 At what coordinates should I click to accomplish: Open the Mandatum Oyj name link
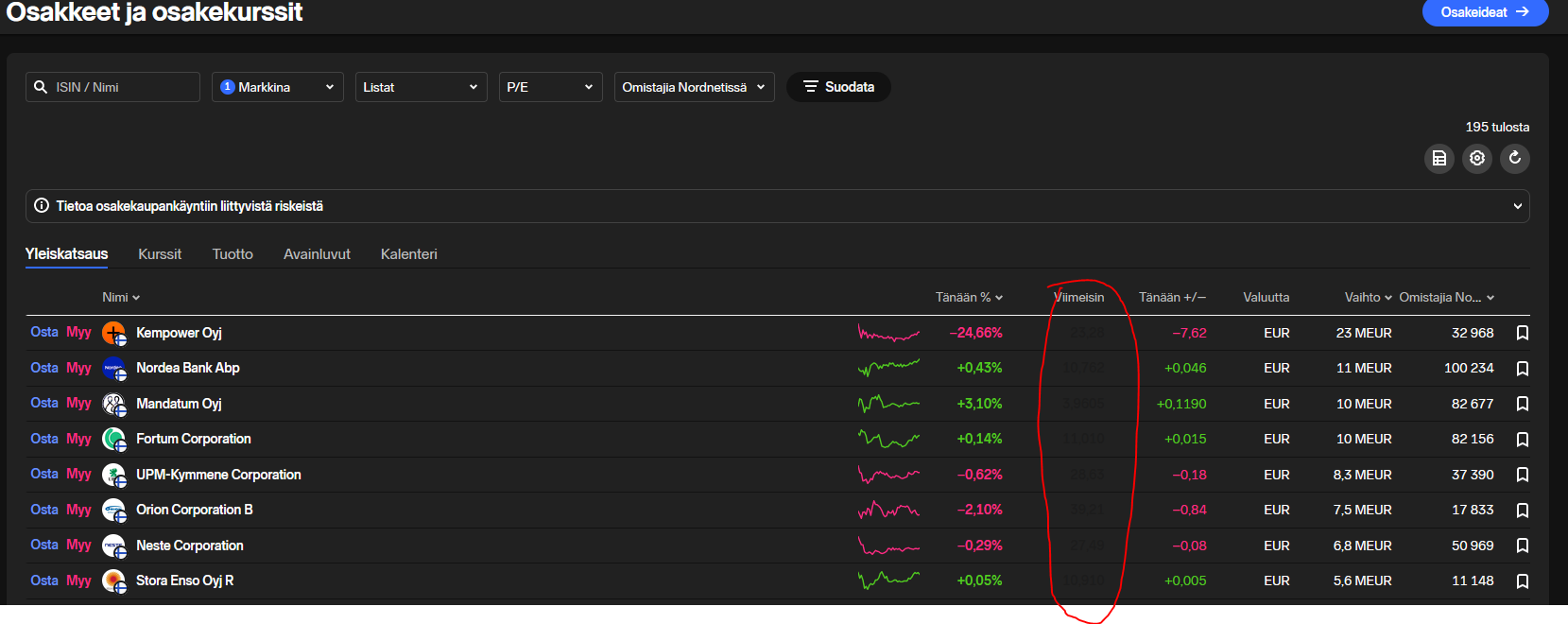coord(179,404)
